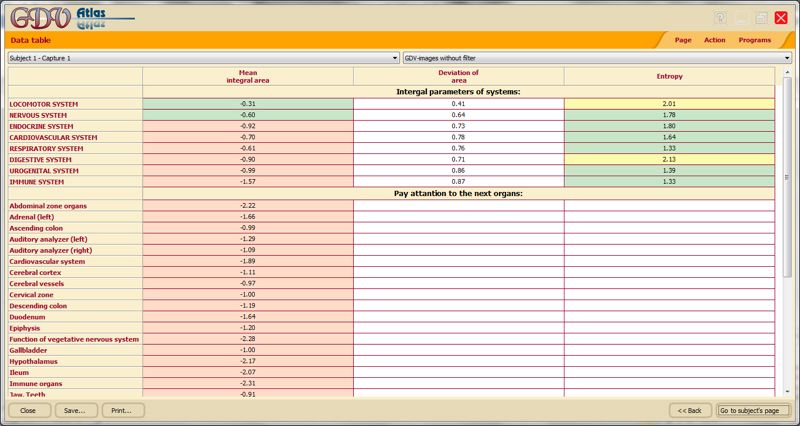Click the Immune organs value -2.31
Screen dimensions: 800x426
(248, 384)
